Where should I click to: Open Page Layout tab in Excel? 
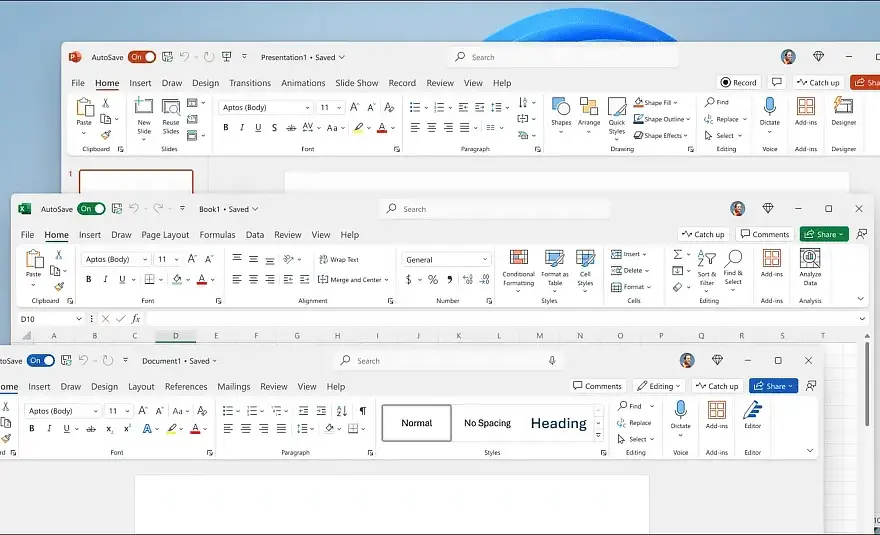165,235
